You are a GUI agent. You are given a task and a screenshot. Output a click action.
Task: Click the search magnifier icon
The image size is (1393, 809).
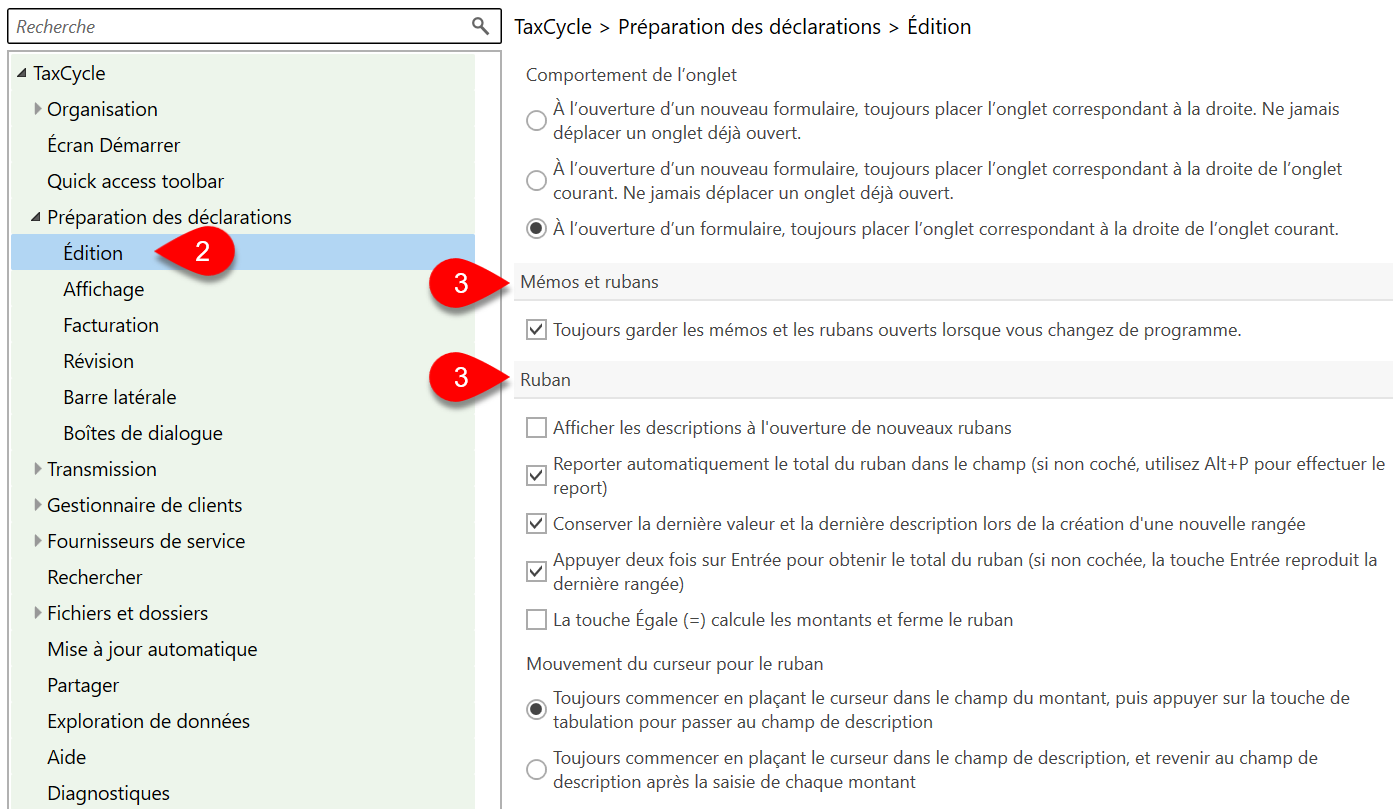(481, 26)
